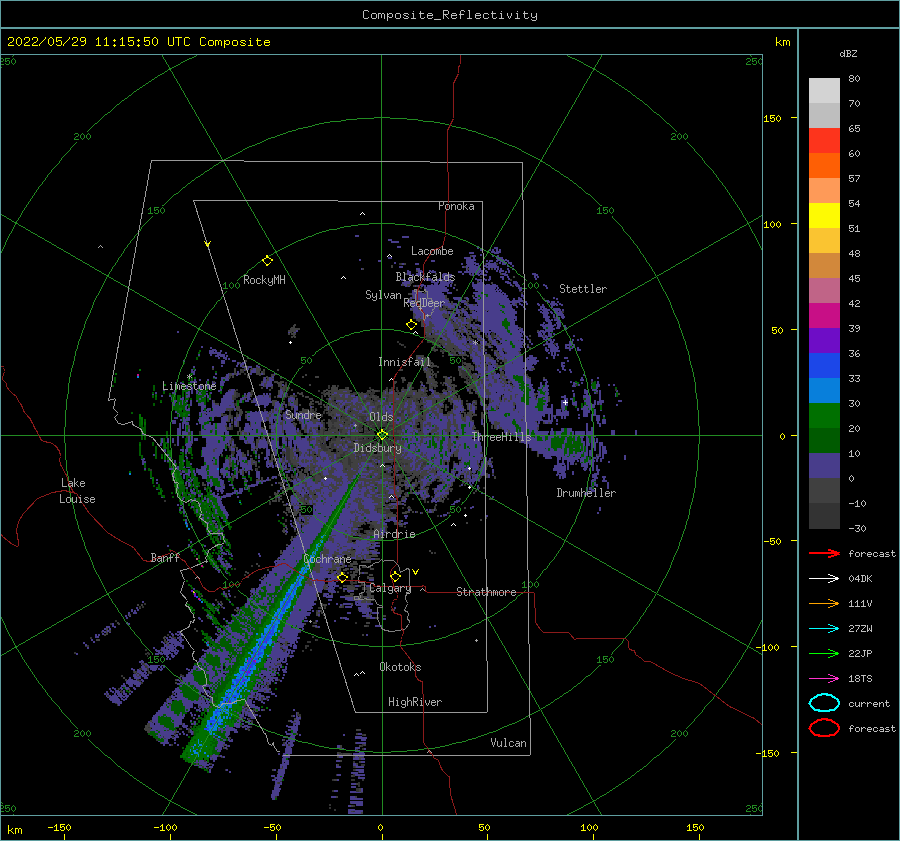Image resolution: width=900 pixels, height=841 pixels.
Task: Select the cyan 27ZW arrow icon
Action: 824,629
